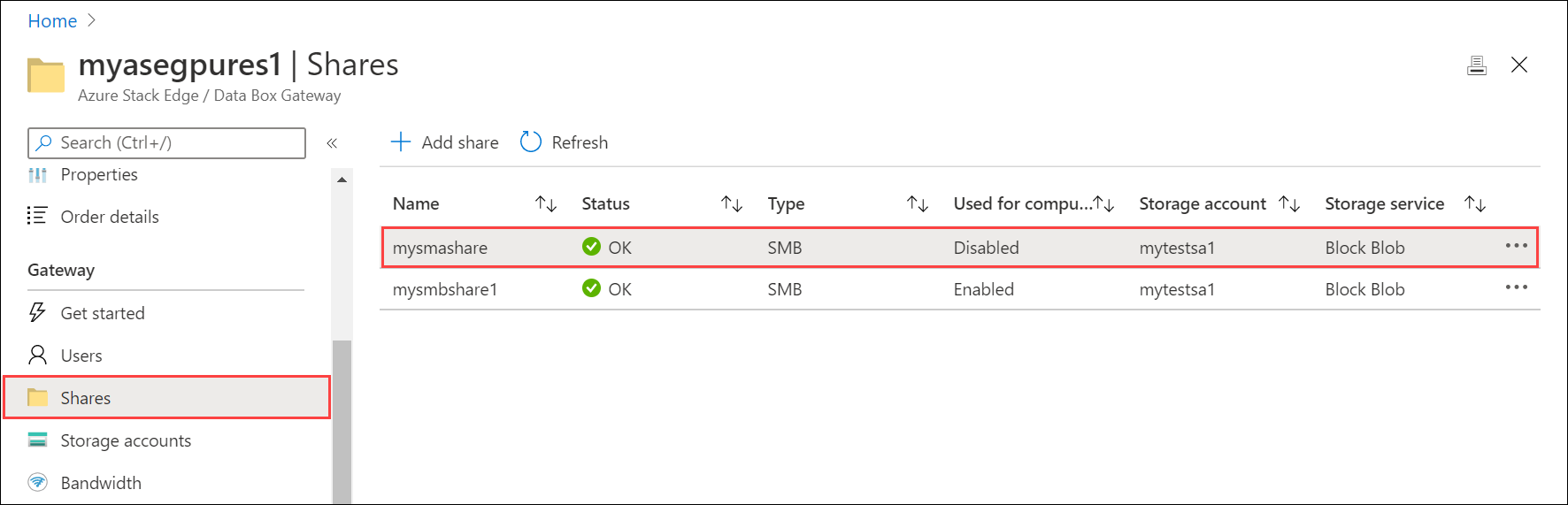1568x505 pixels.
Task: Focus the Search (Ctrl+/) field
Action: coord(166,143)
